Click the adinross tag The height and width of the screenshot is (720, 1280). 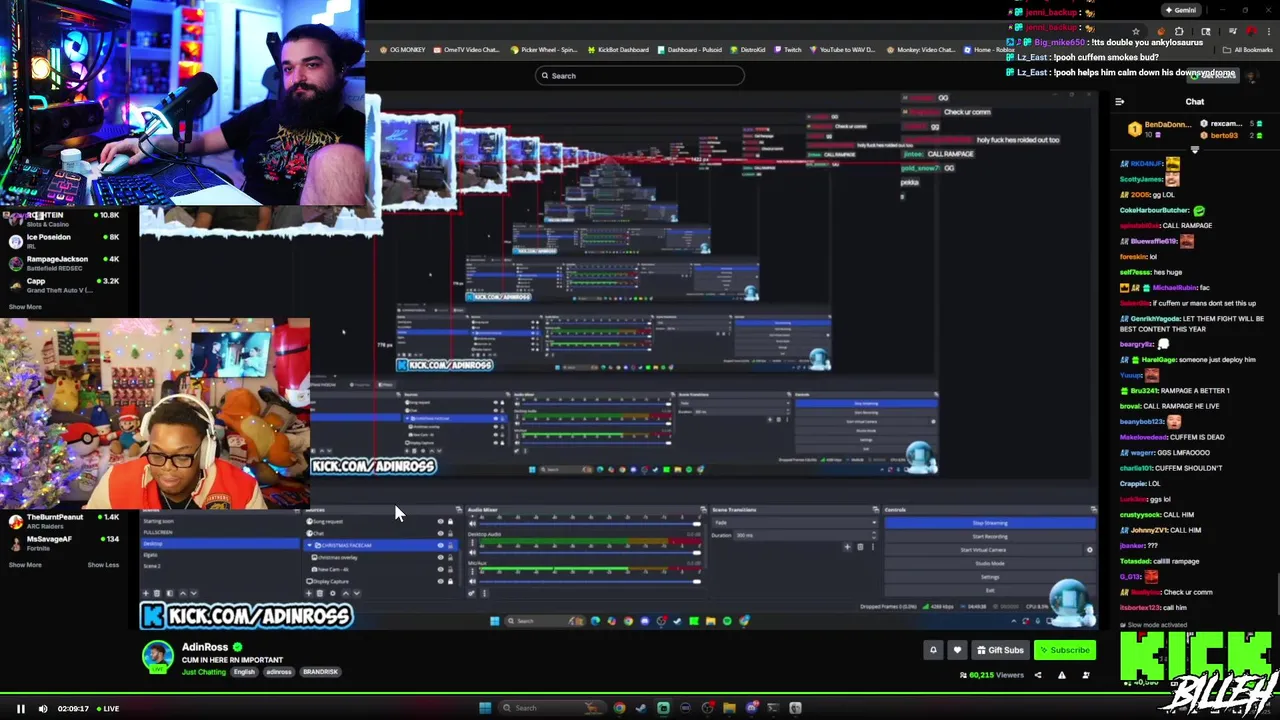[279, 672]
